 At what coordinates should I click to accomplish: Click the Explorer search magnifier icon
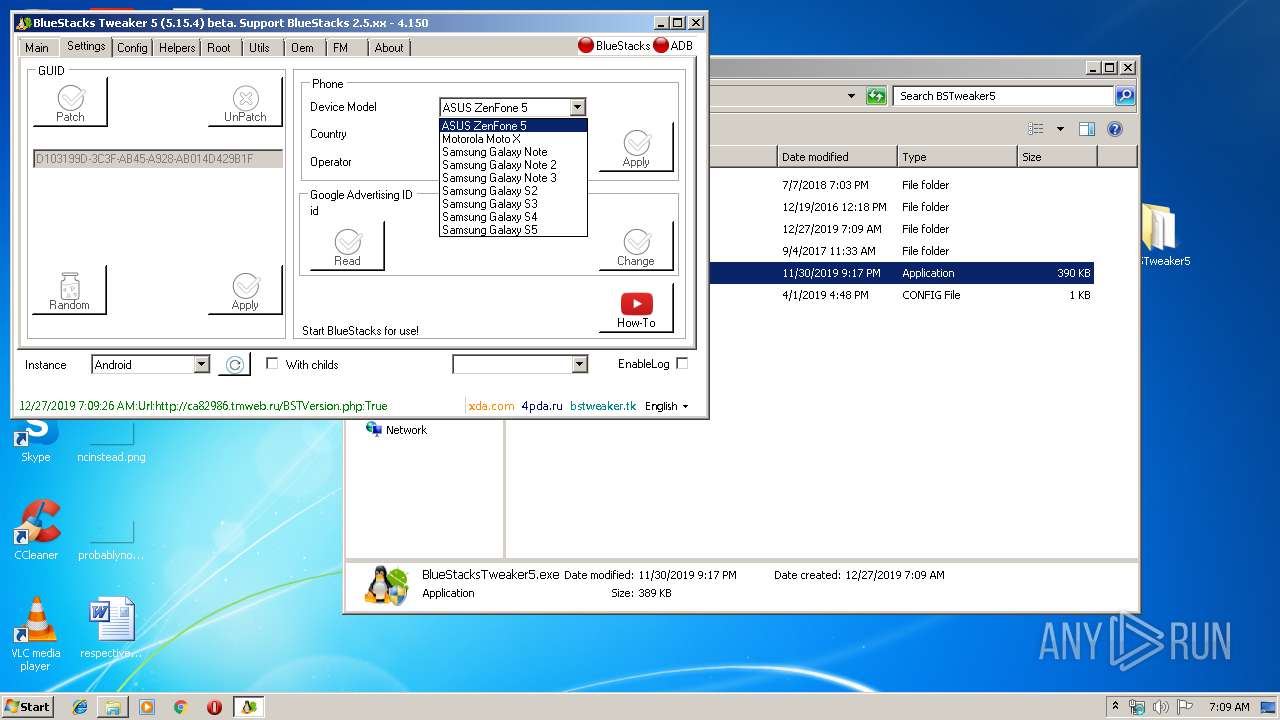[1125, 96]
